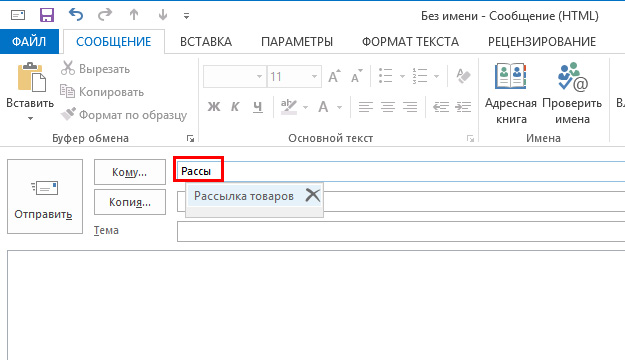Switch to the ВСТАВКА ribbon tab
625x360 pixels.
pyautogui.click(x=206, y=41)
